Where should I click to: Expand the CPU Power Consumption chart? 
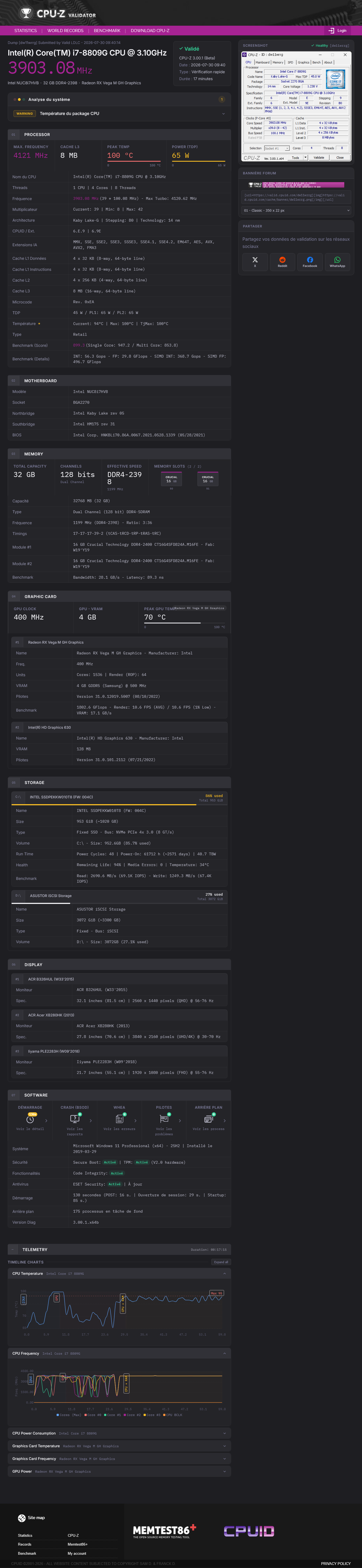(x=119, y=1433)
